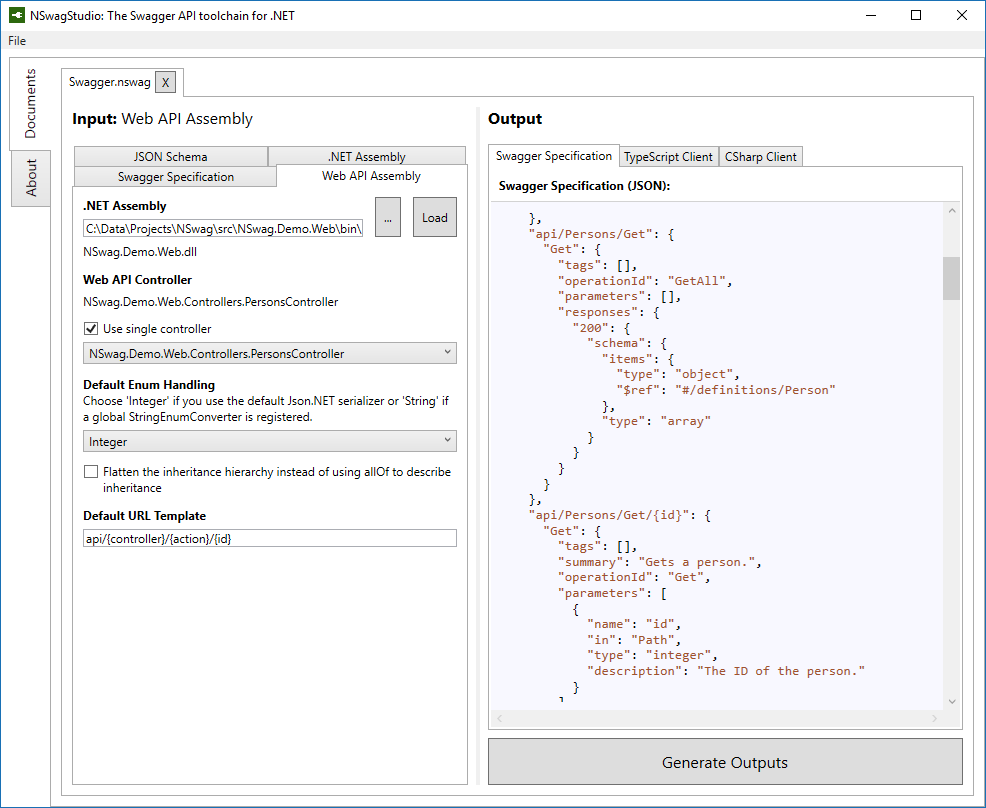Open the JSON Schema input tab

click(170, 157)
